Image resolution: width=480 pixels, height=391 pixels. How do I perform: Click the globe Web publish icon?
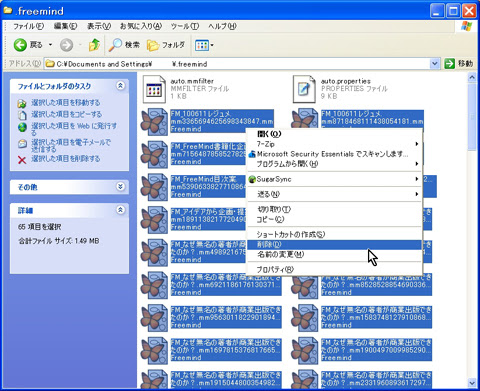[x=22, y=127]
